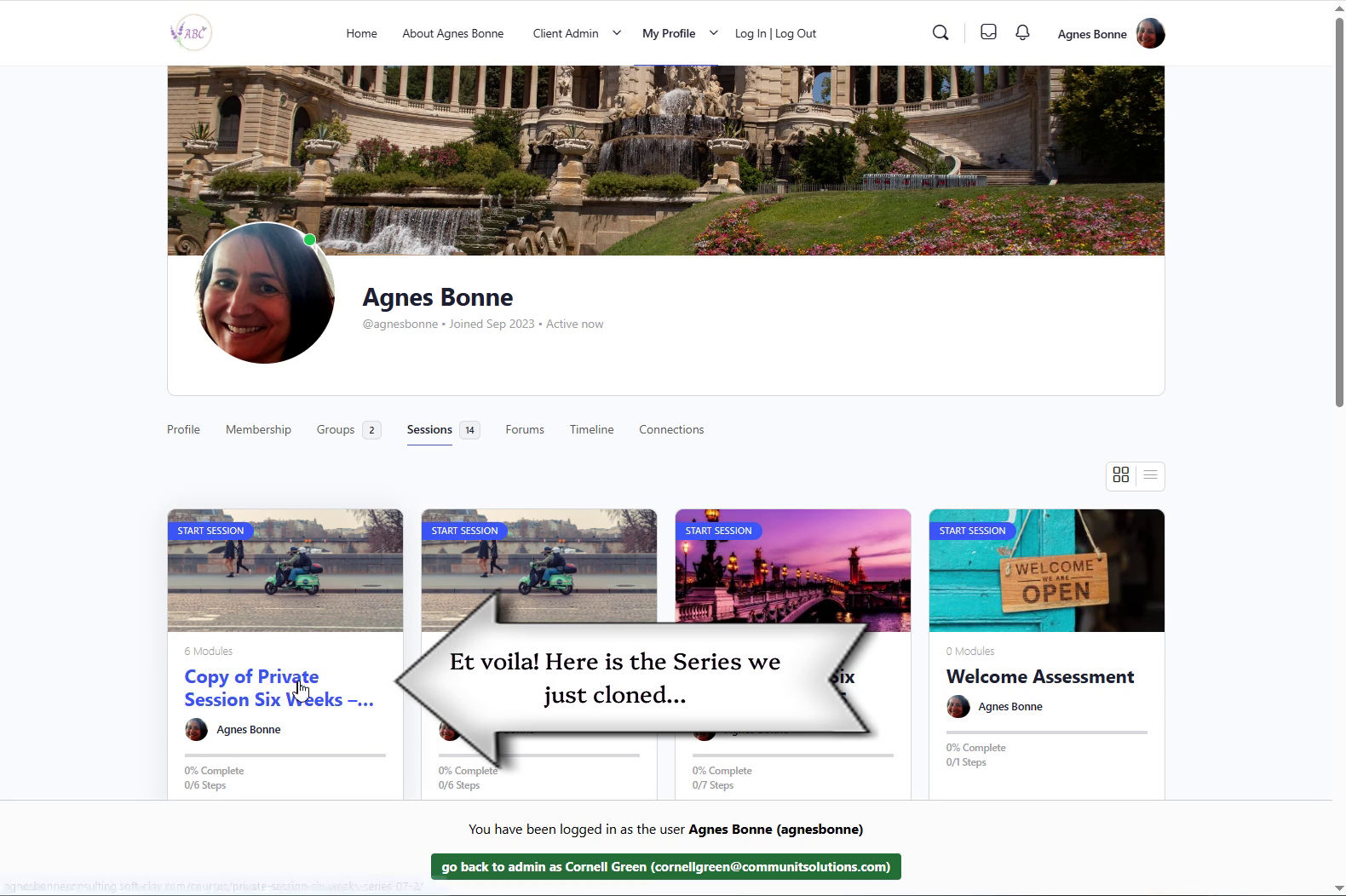Go to the Home menu item
This screenshot has width=1346, height=896.
click(361, 33)
